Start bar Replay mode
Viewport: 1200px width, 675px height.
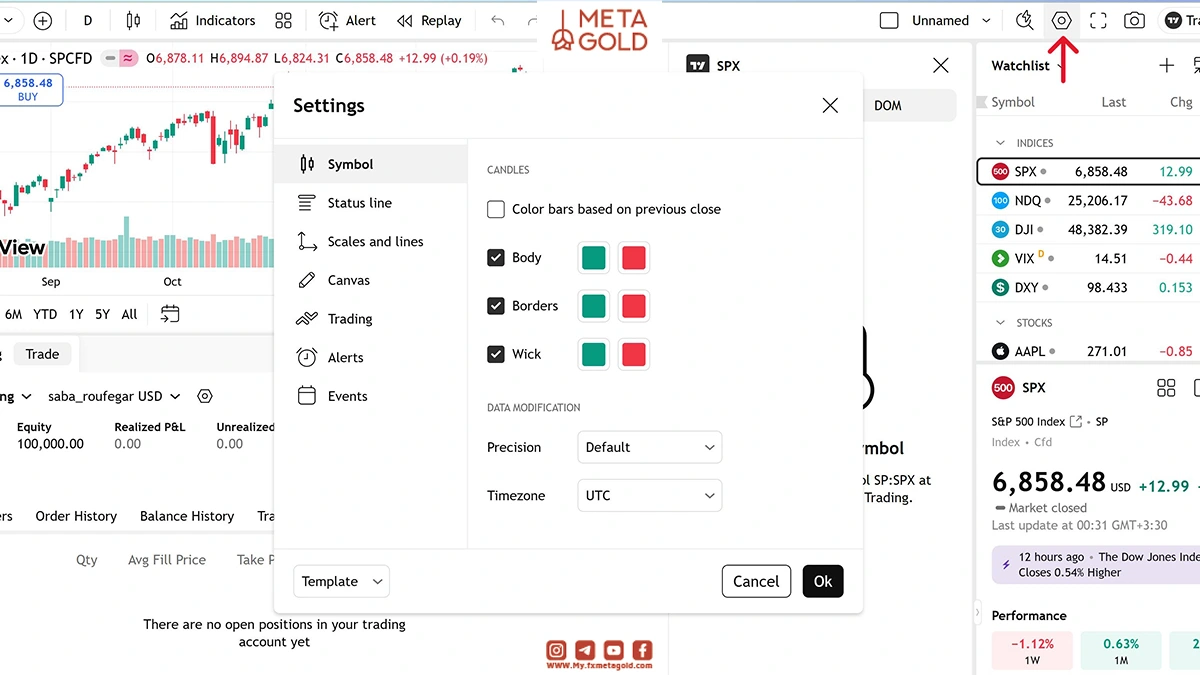[x=429, y=20]
